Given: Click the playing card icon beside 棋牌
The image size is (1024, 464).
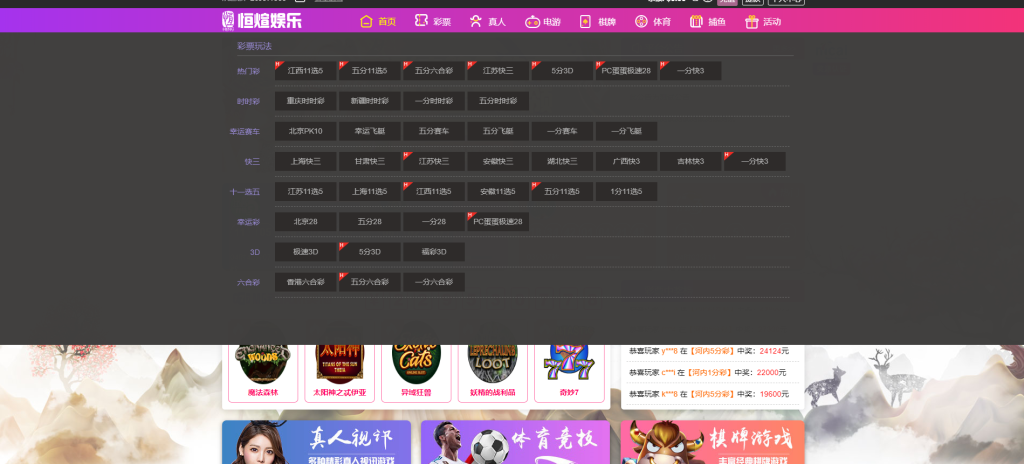Looking at the screenshot, I should pyautogui.click(x=586, y=21).
